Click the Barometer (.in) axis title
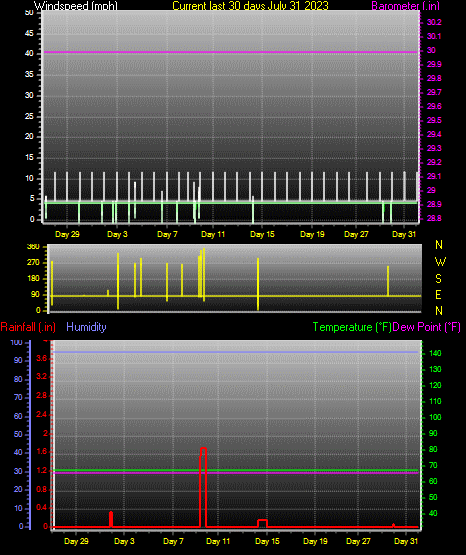466x555 pixels. tap(406, 6)
